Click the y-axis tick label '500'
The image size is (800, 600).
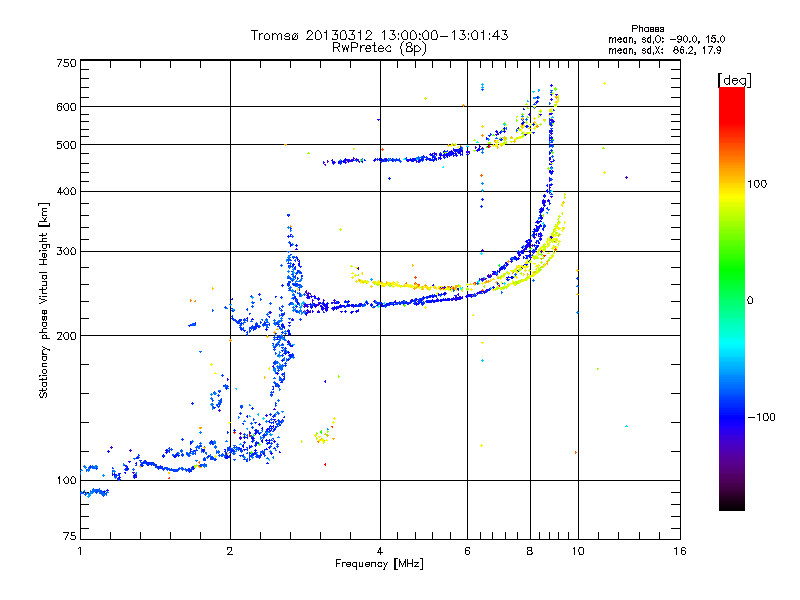pyautogui.click(x=66, y=145)
